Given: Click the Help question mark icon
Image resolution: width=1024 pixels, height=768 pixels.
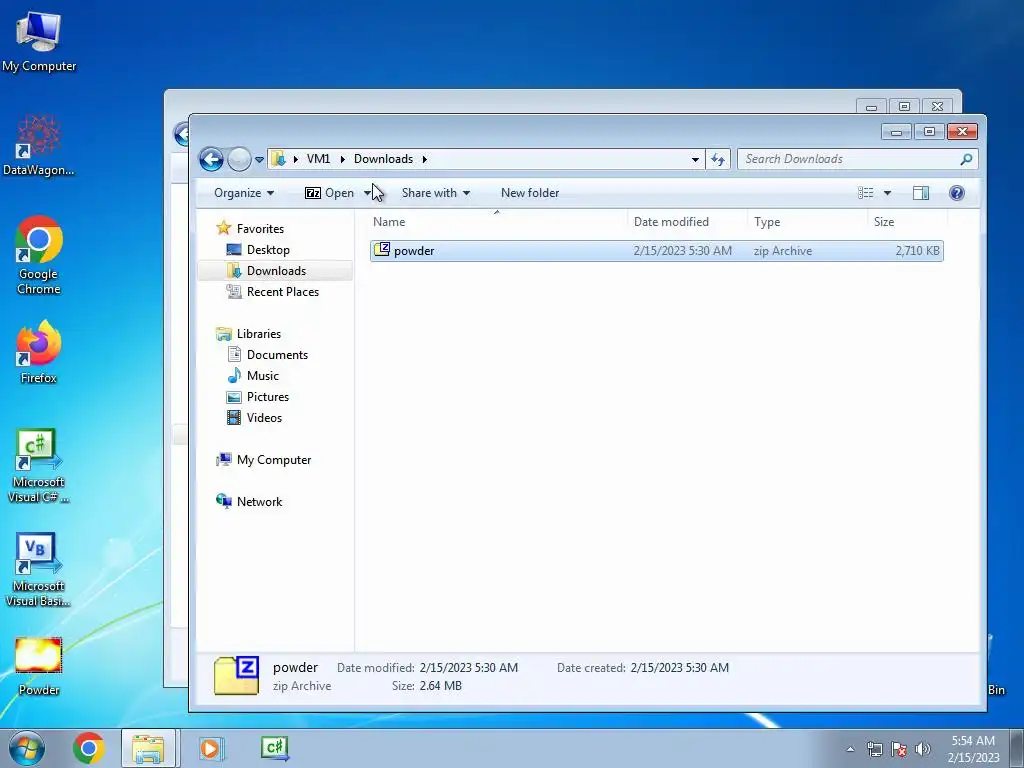Looking at the screenshot, I should [x=957, y=193].
